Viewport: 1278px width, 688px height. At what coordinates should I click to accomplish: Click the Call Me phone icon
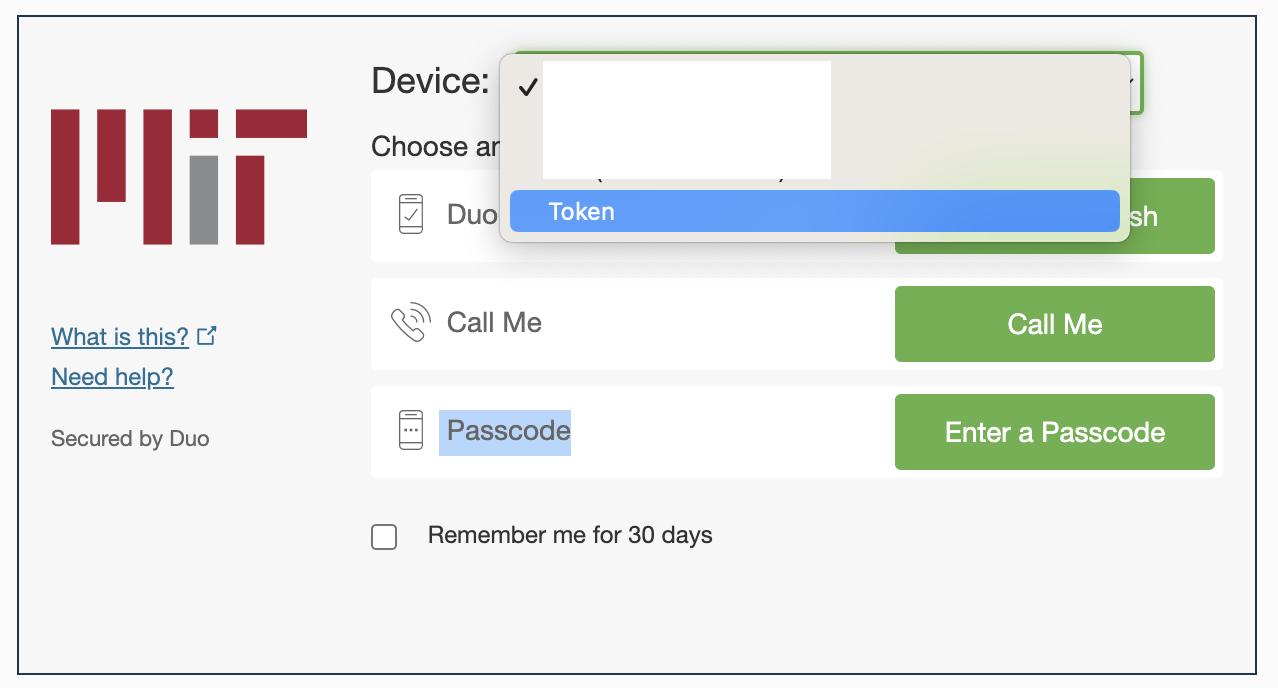(411, 323)
